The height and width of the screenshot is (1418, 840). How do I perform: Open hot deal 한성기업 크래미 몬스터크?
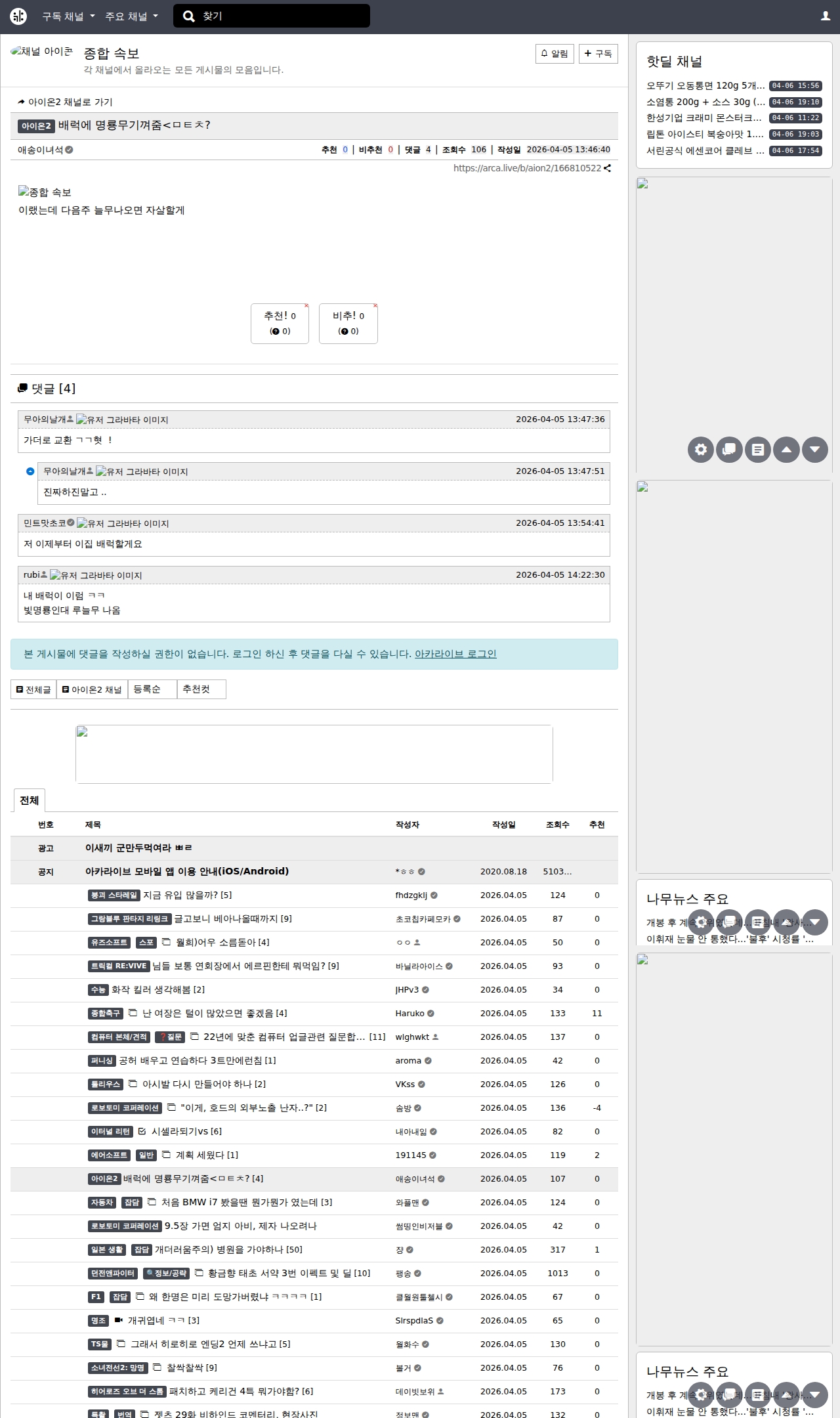704,118
